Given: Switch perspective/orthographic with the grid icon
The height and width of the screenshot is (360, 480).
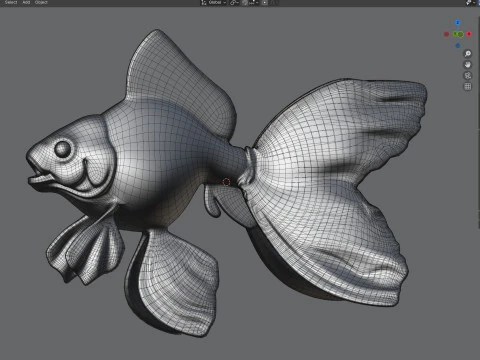Looking at the screenshot, I should click(468, 87).
